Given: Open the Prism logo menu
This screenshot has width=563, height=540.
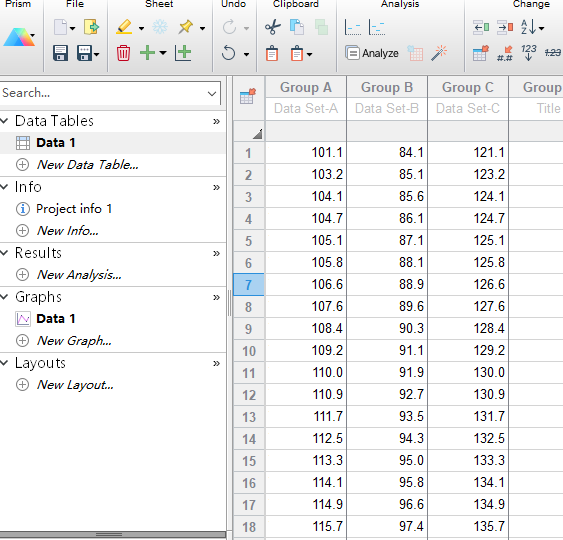Looking at the screenshot, I should pyautogui.click(x=19, y=37).
